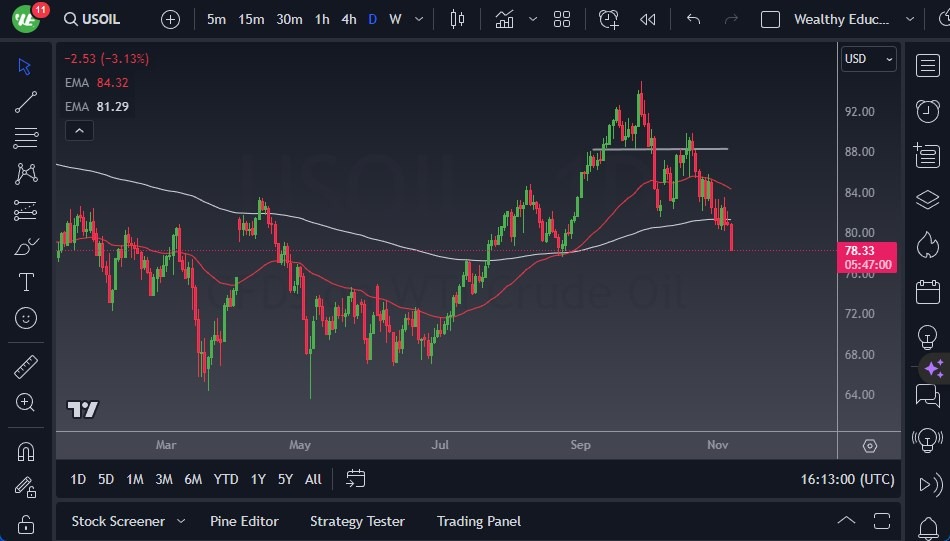Open the Fibonacci retracement tool
Viewport: 950px width, 541px height.
click(26, 137)
